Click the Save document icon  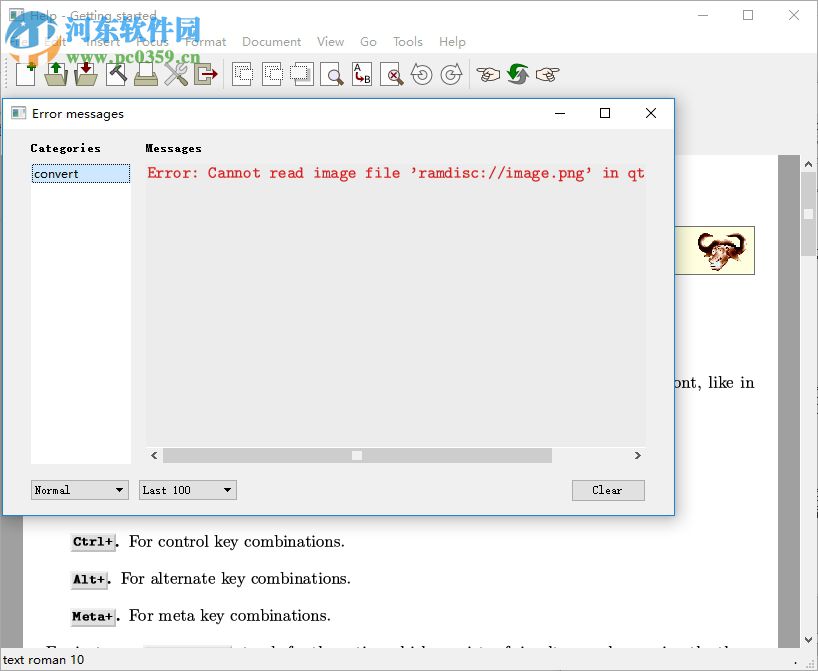pyautogui.click(x=85, y=74)
